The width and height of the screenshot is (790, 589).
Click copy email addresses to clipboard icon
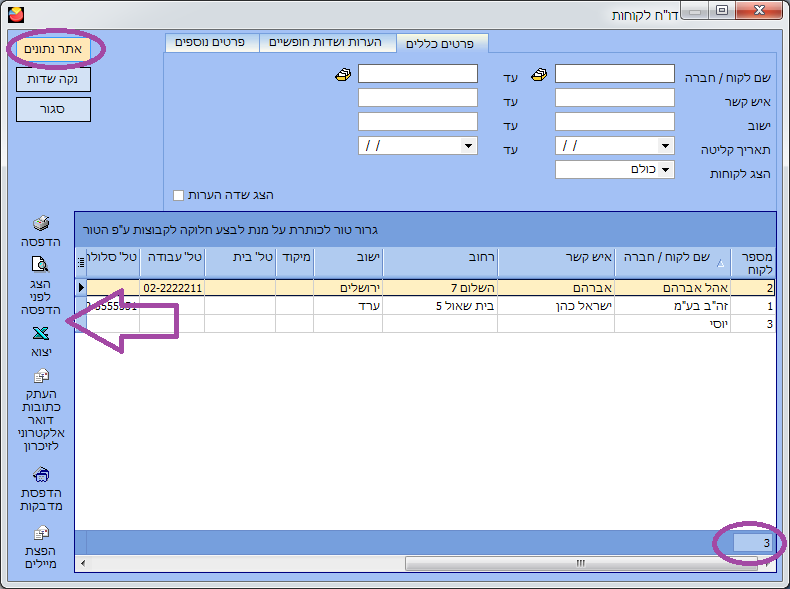pyautogui.click(x=41, y=377)
